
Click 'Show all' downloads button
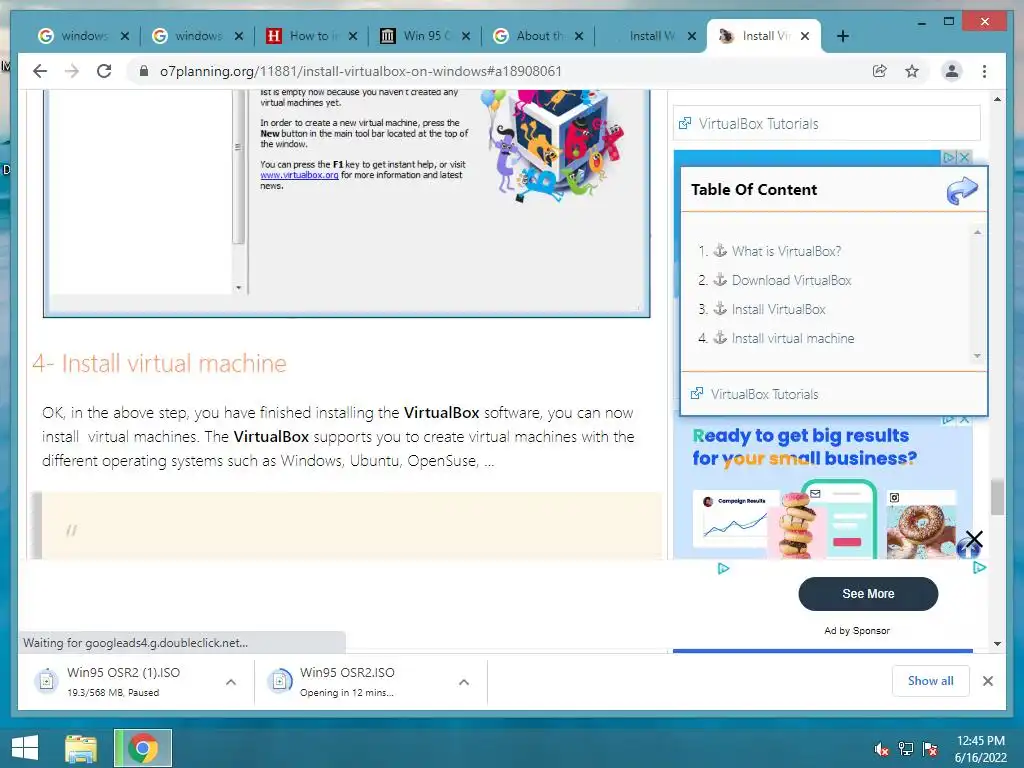pyautogui.click(x=931, y=680)
